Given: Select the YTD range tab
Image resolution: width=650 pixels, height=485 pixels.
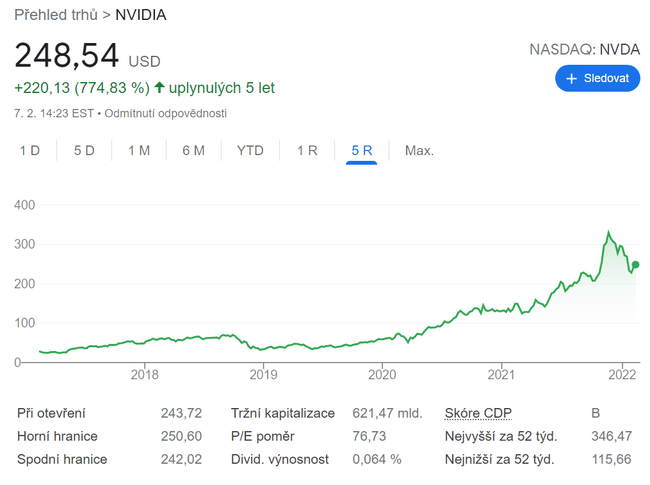Looking at the screenshot, I should [250, 151].
